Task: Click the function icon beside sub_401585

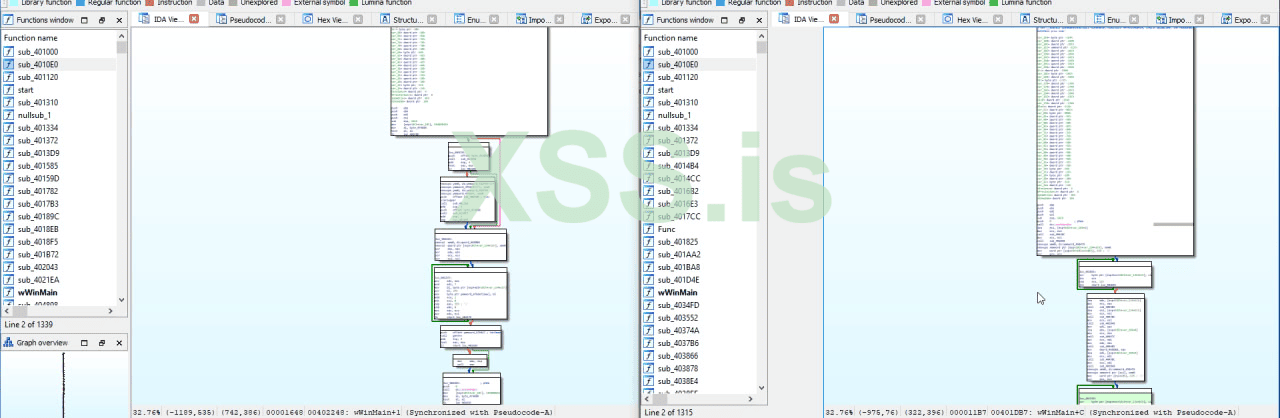Action: click(x=9, y=166)
